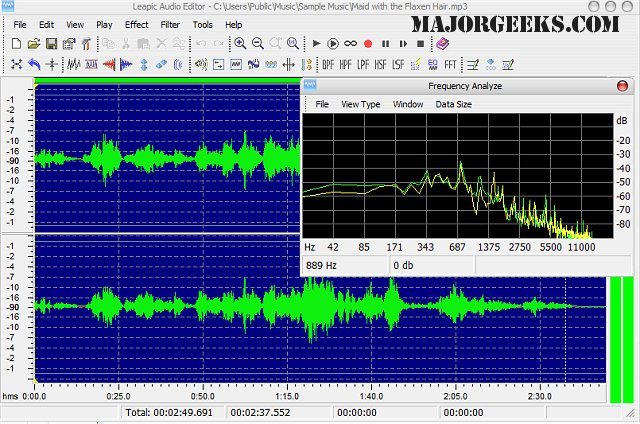Image resolution: width=640 pixels, height=424 pixels.
Task: Expand Data Size menu in Frequency Analyze
Action: (x=453, y=104)
